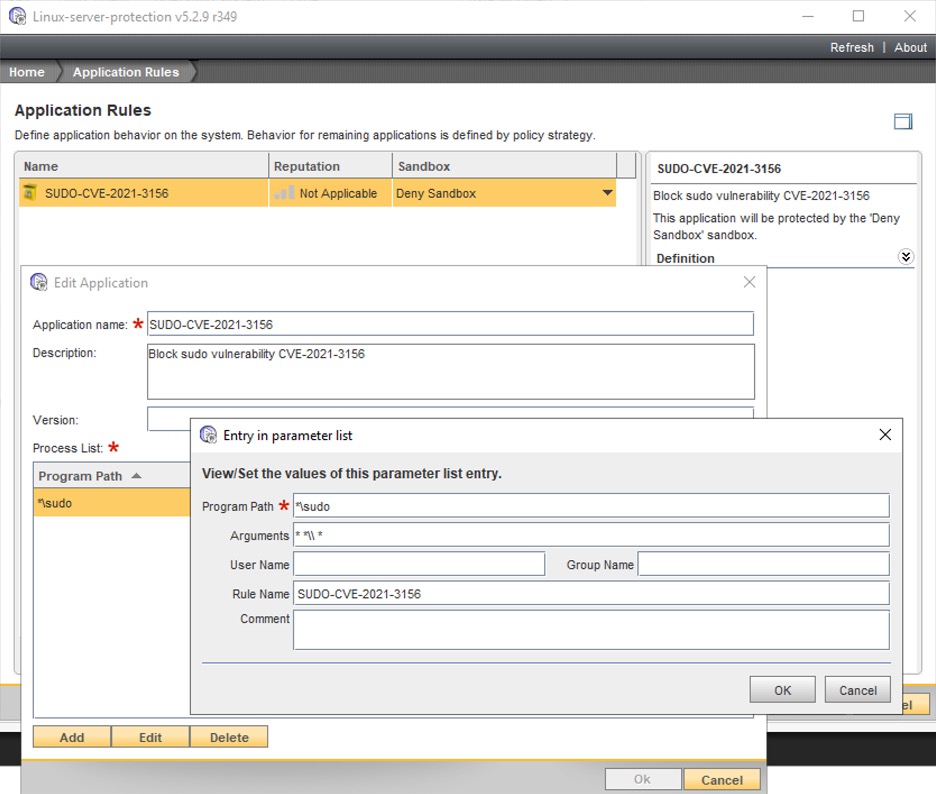Click the SUDO-CVE-2021-3156 rule shield icon
The width and height of the screenshot is (936, 794).
coord(30,193)
